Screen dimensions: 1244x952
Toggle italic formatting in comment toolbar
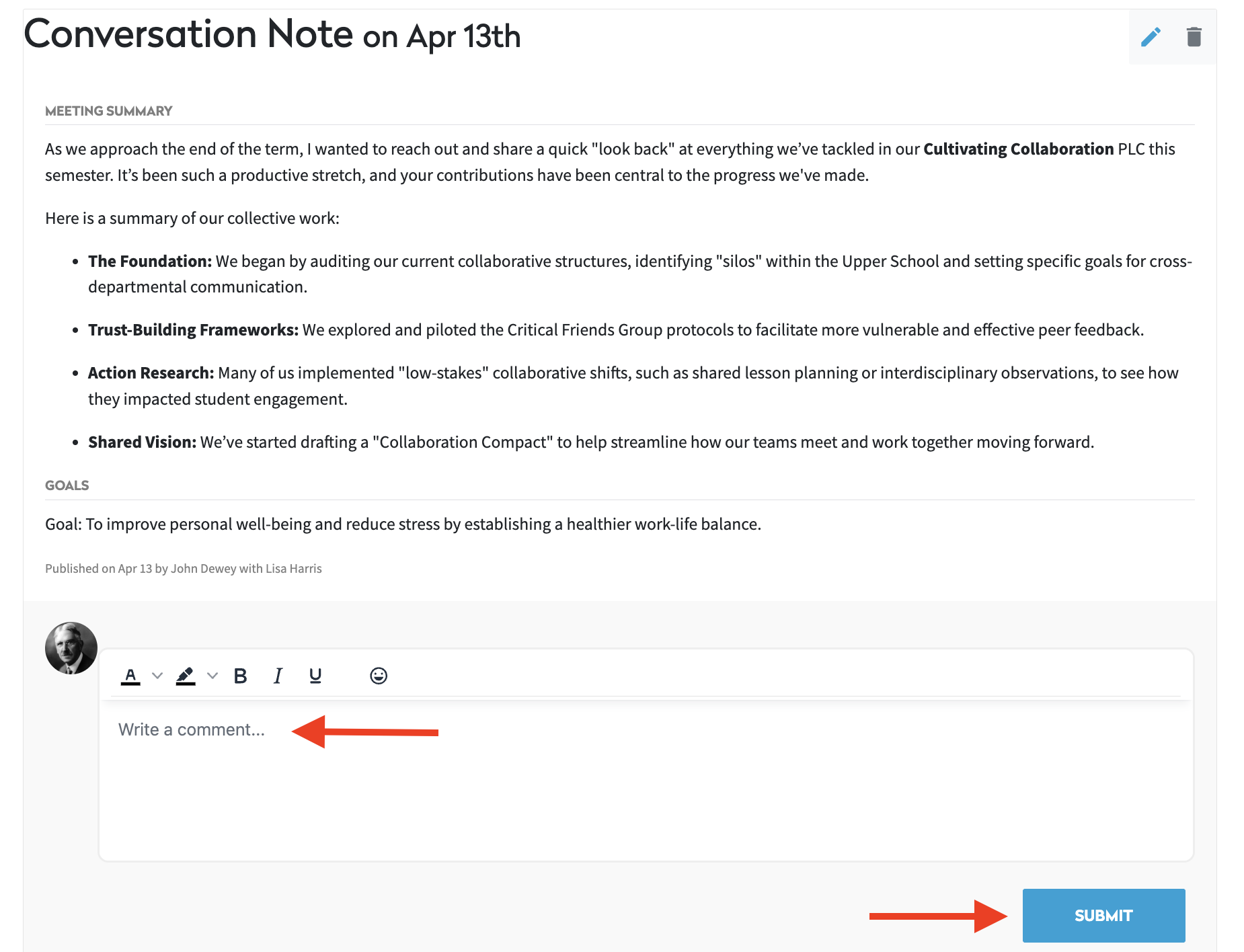(x=278, y=676)
